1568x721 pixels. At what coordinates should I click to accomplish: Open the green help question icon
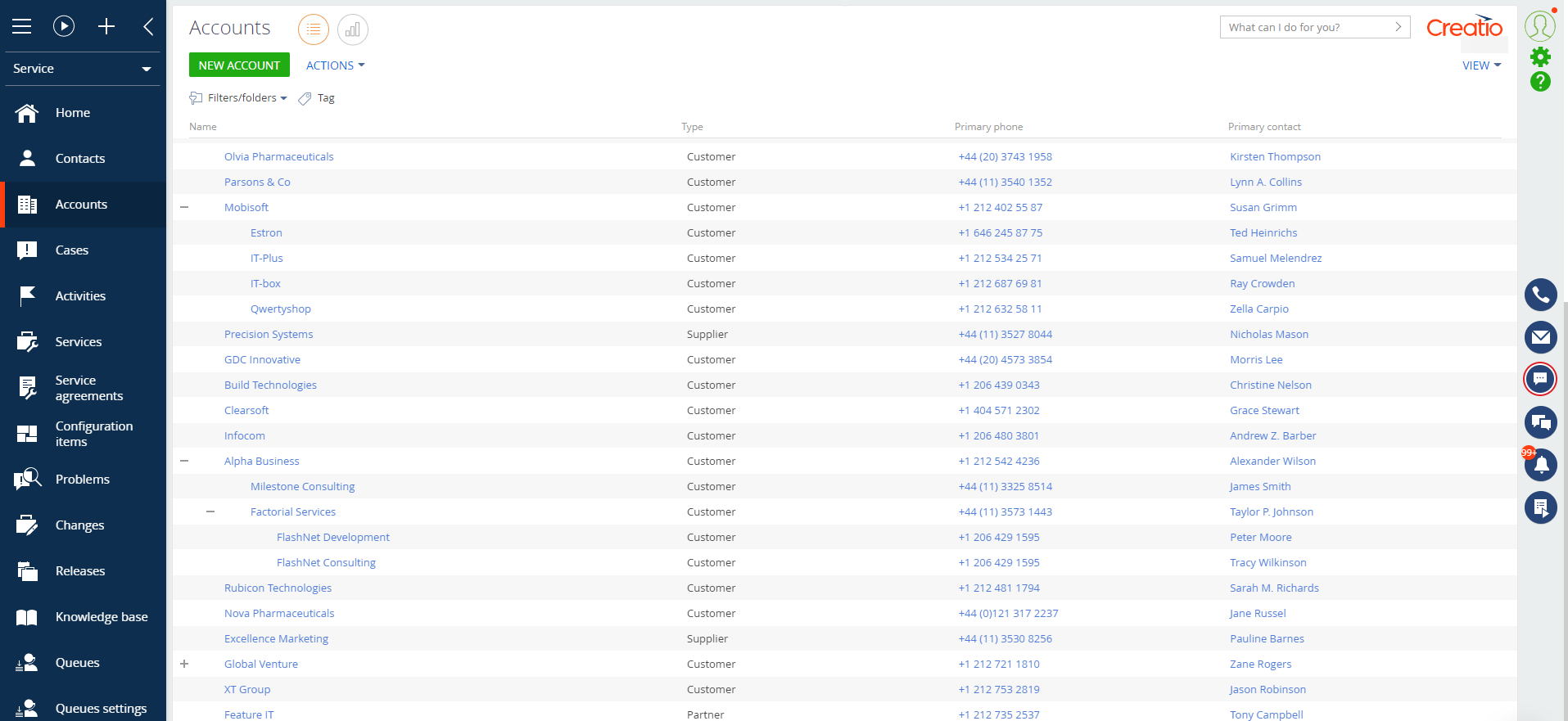[x=1540, y=82]
